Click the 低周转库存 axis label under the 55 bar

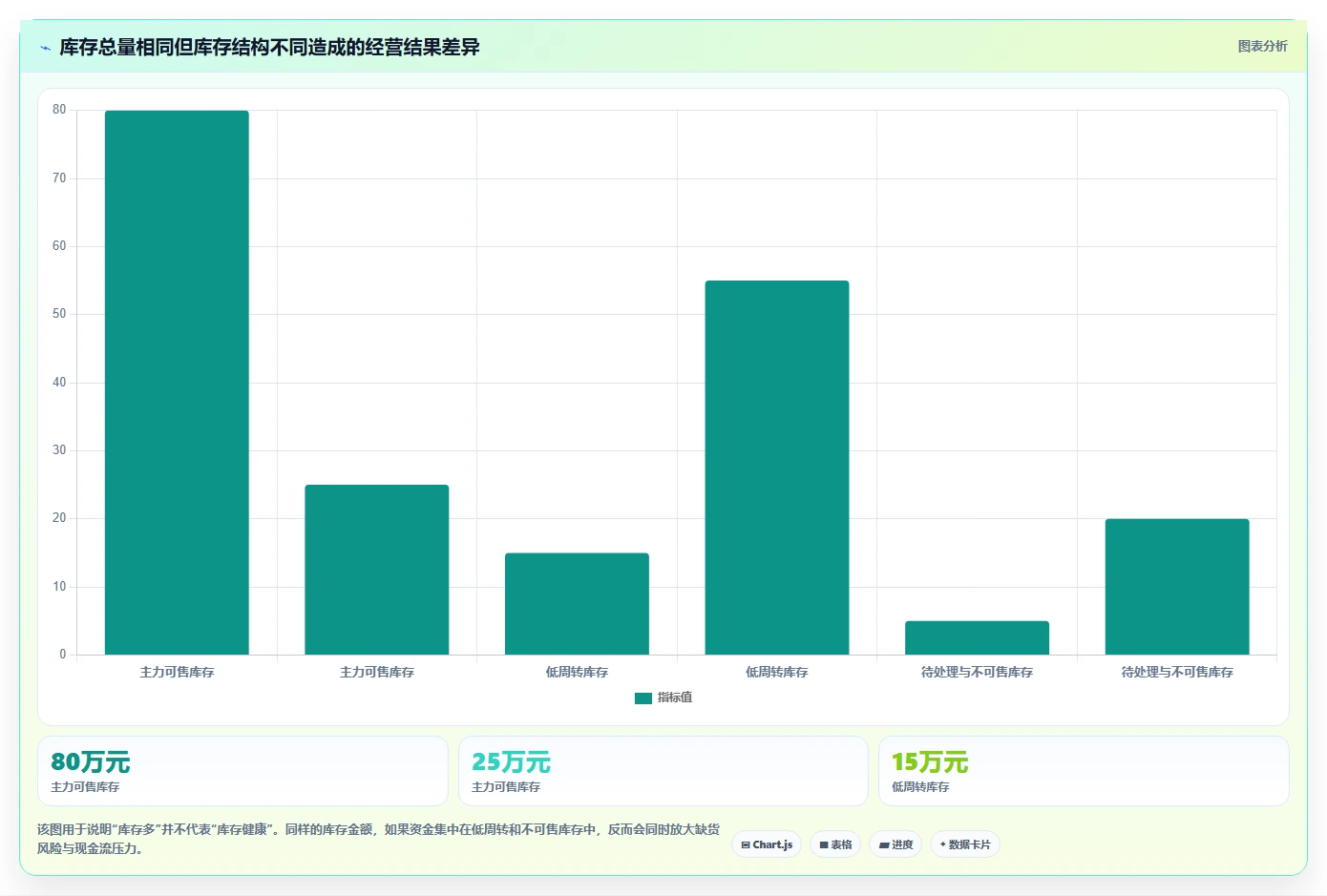[x=777, y=673]
